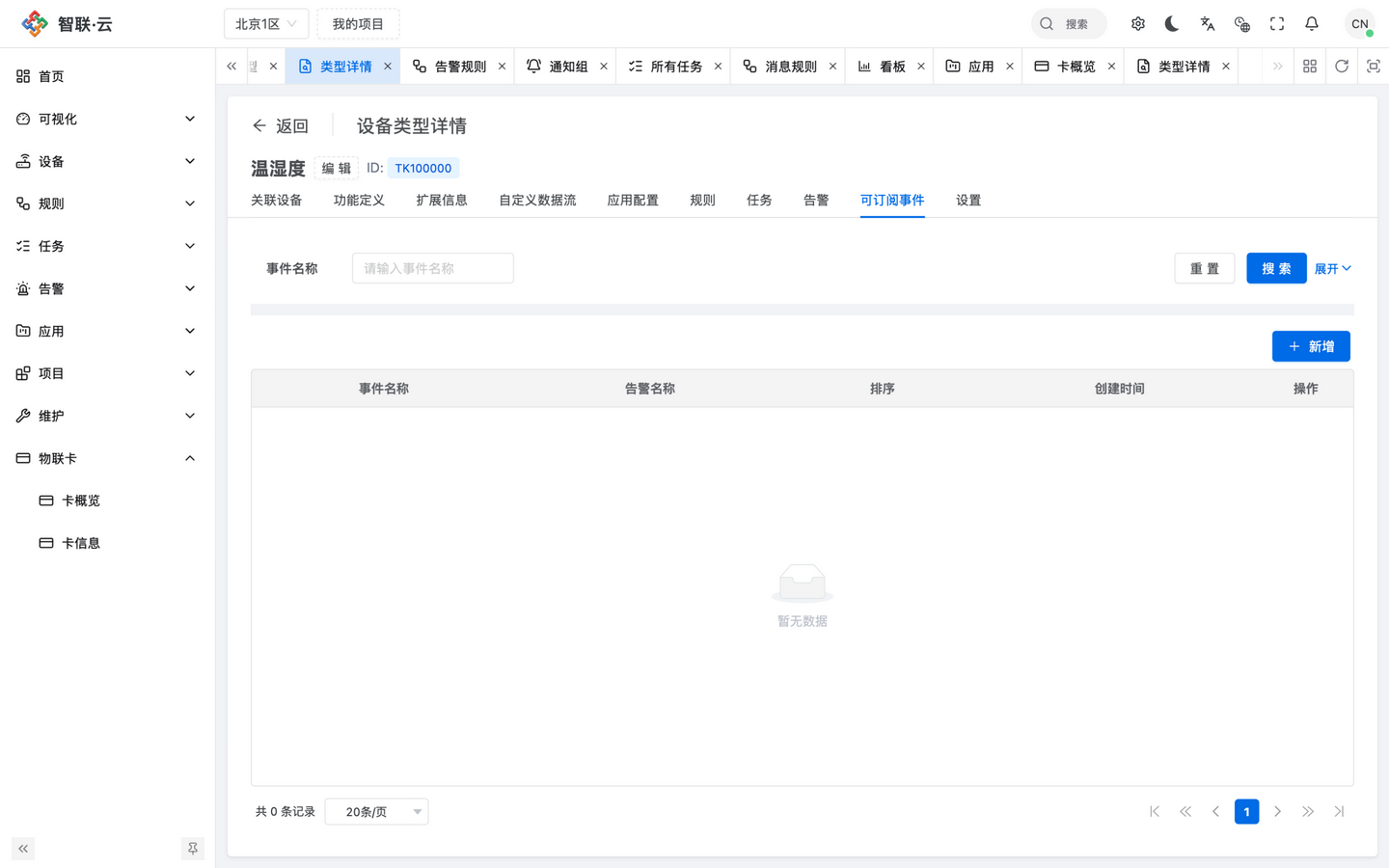Go back using the 返回 arrow

(280, 125)
